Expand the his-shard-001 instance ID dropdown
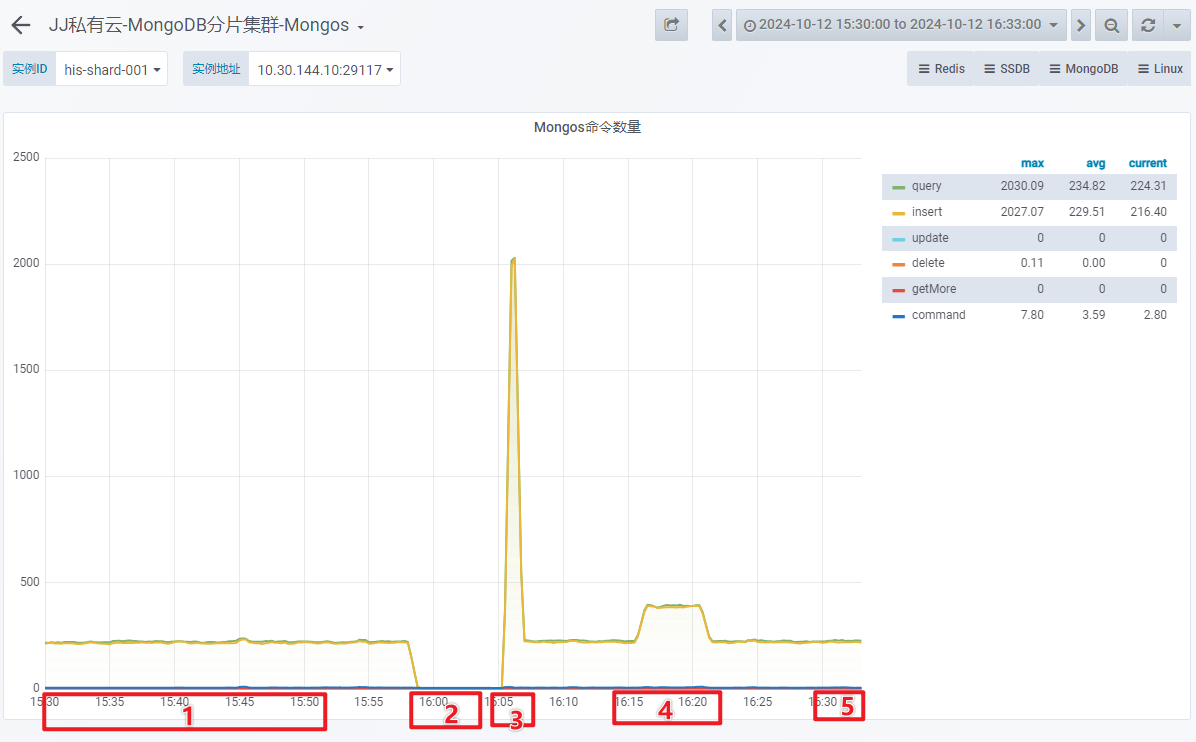 (x=112, y=69)
